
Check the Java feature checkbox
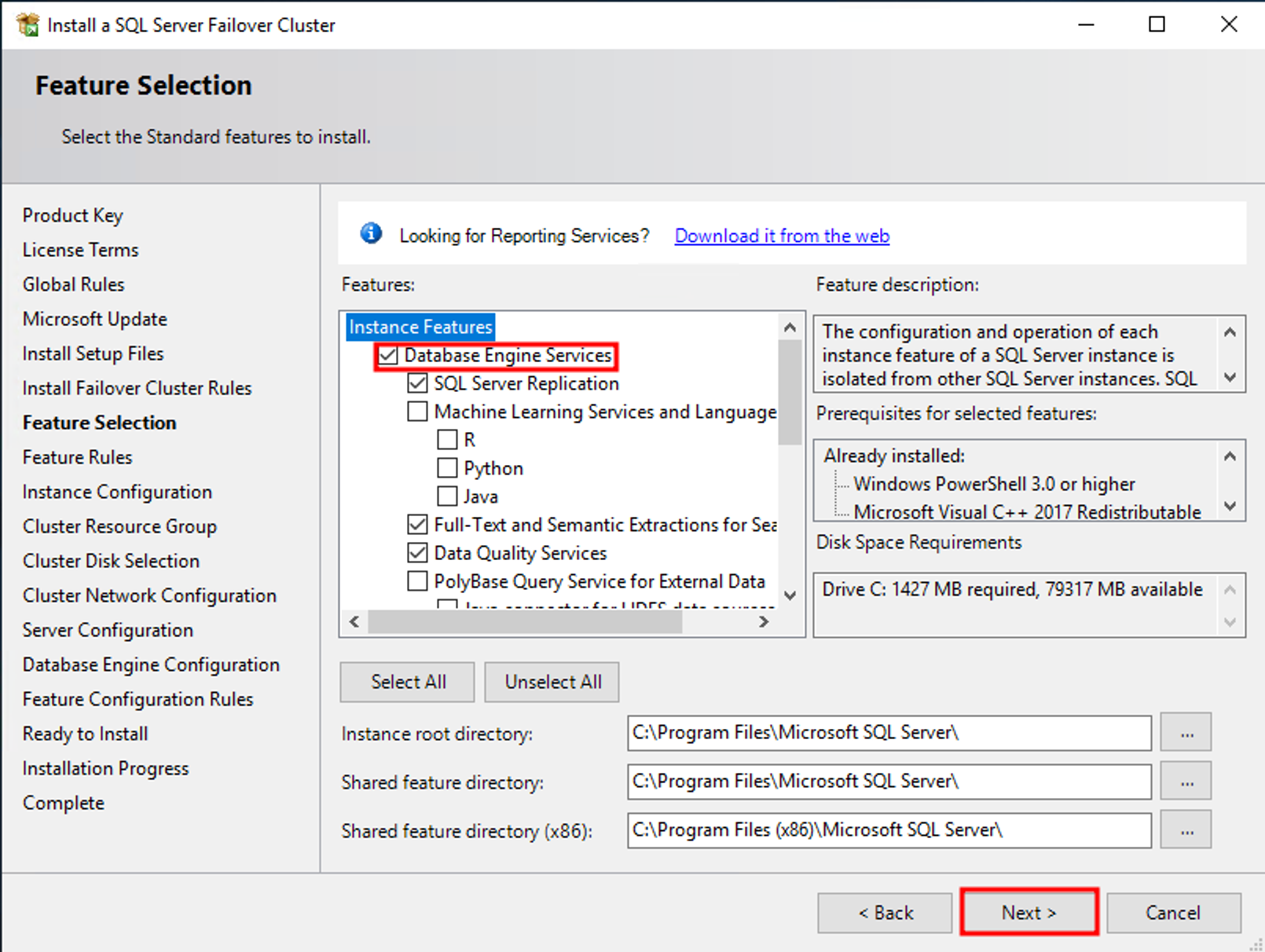(447, 496)
